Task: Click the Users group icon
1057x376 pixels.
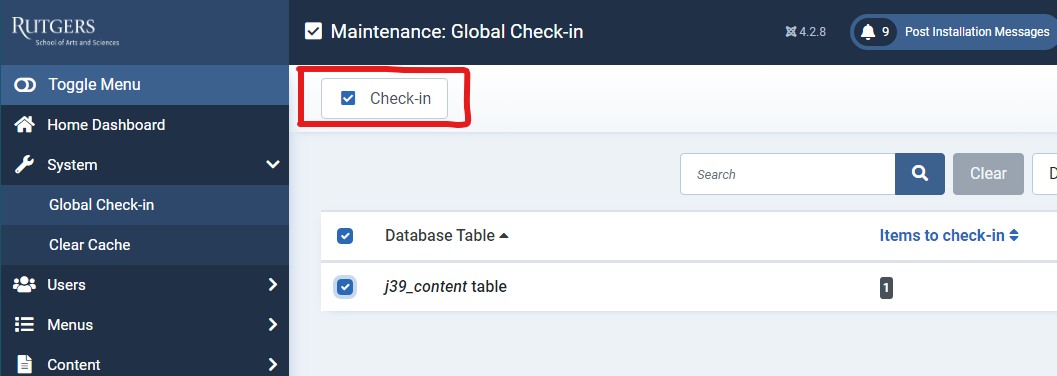Action: coord(24,284)
